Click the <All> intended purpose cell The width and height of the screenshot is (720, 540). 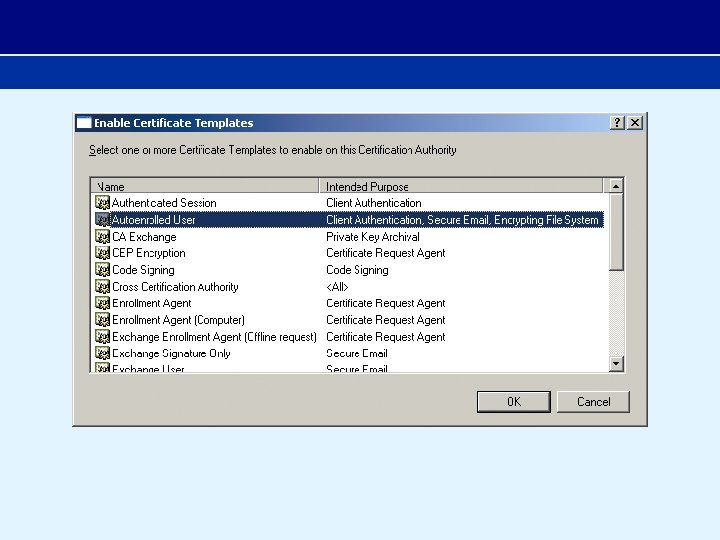point(337,287)
